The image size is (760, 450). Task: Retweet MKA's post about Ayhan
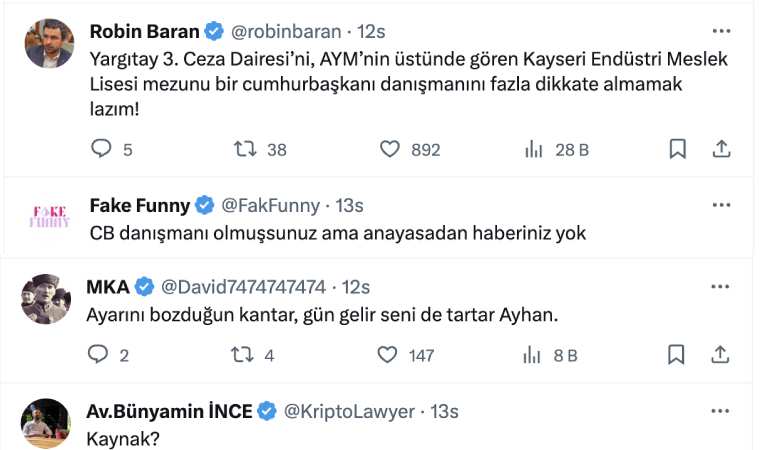pyautogui.click(x=244, y=354)
